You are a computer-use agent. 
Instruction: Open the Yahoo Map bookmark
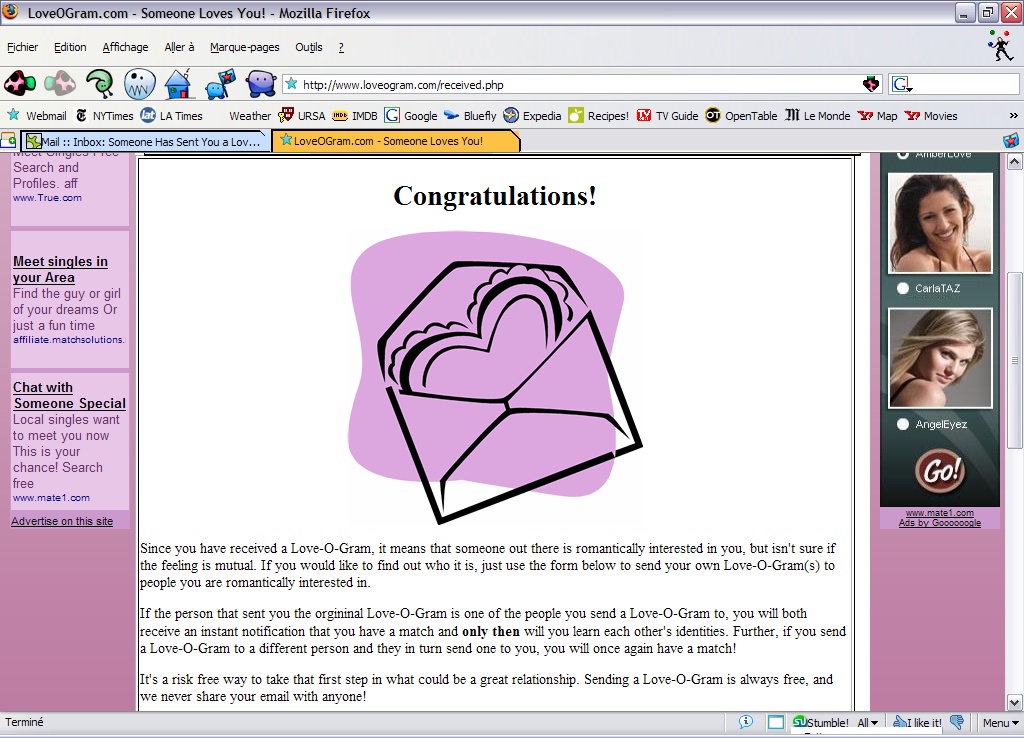pos(878,116)
